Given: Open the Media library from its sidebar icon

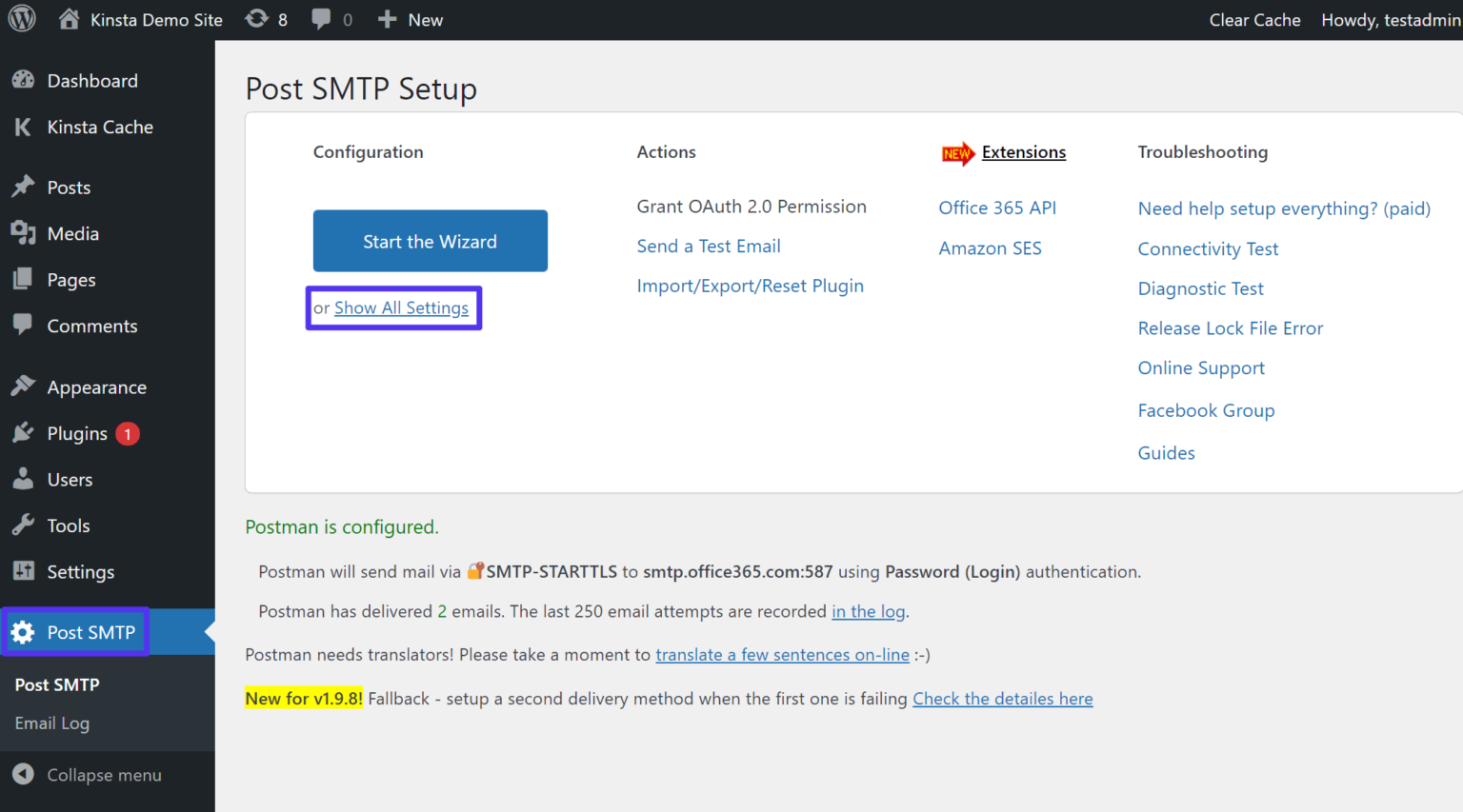Looking at the screenshot, I should (x=23, y=233).
